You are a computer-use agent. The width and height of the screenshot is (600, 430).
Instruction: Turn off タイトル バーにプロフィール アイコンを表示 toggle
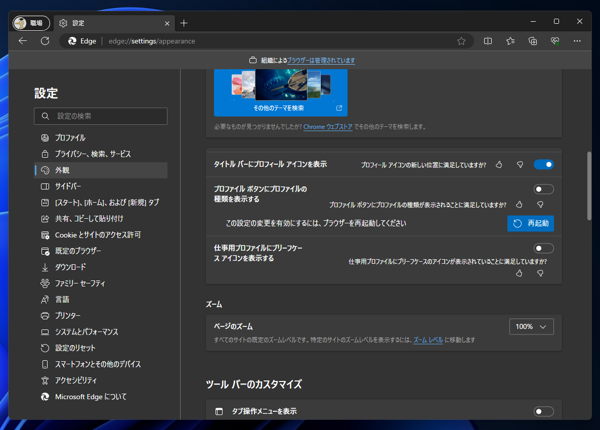543,164
